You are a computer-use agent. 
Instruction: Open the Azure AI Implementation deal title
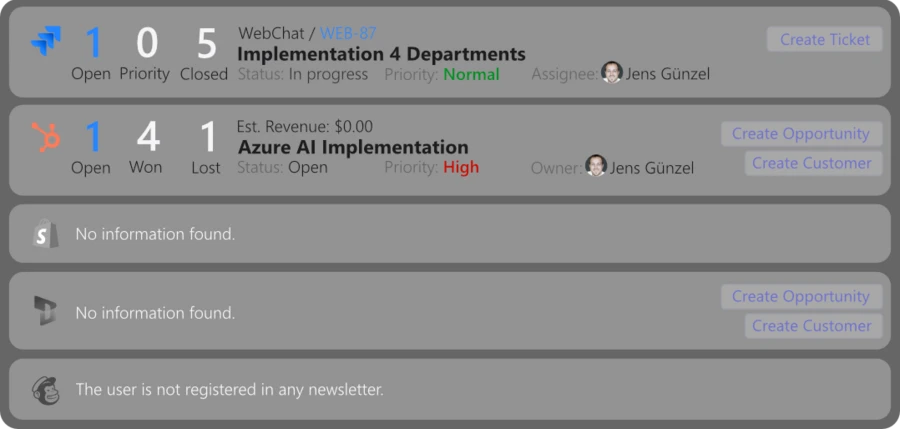tap(353, 147)
